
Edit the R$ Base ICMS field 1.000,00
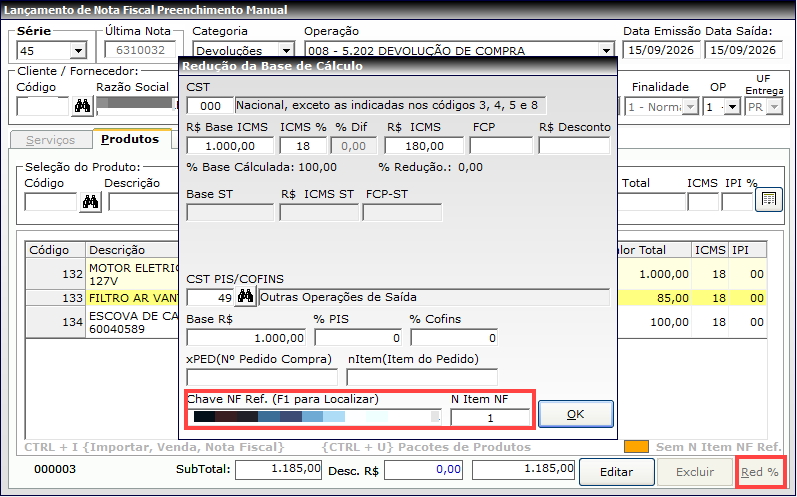tap(230, 146)
